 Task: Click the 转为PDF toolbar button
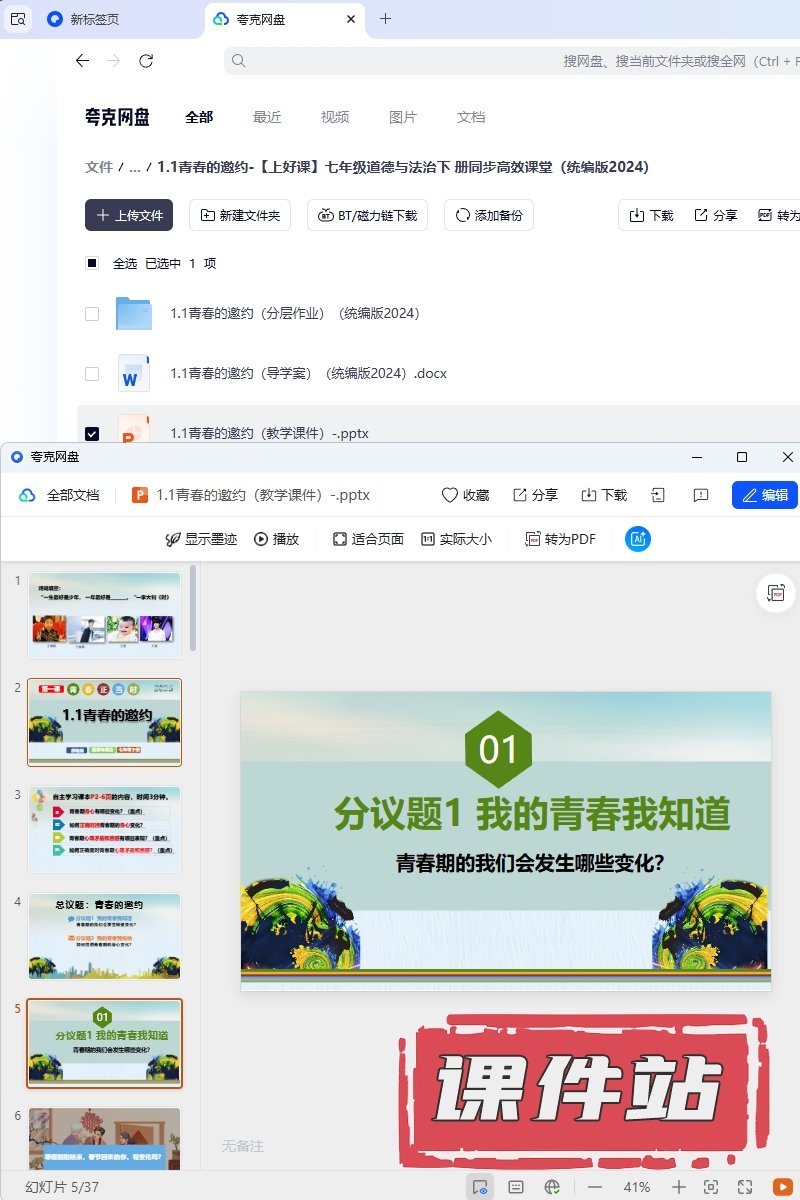coord(560,539)
